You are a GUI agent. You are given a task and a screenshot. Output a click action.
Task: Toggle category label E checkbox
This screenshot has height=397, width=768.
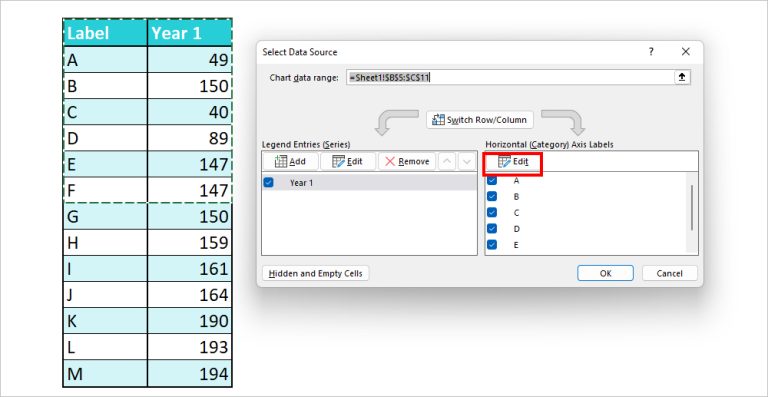point(492,245)
